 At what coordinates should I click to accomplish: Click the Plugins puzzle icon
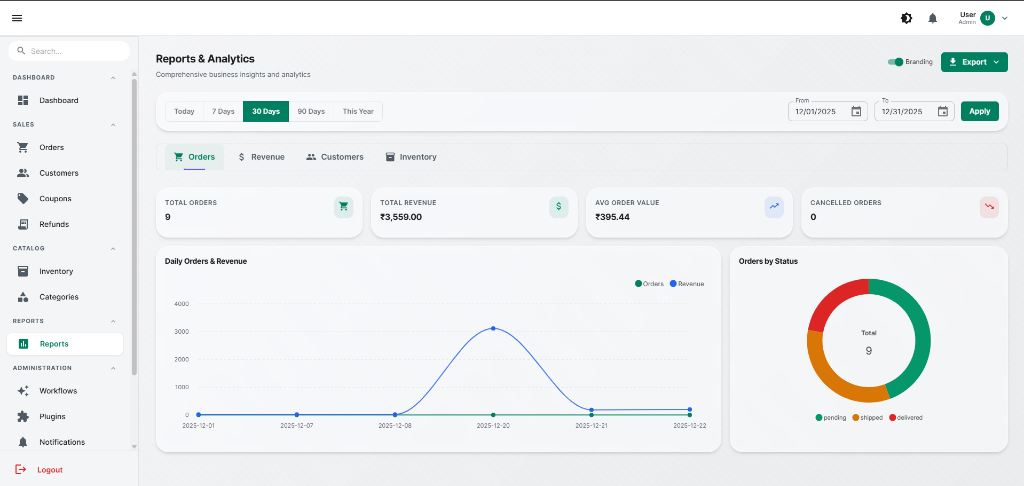click(x=23, y=416)
